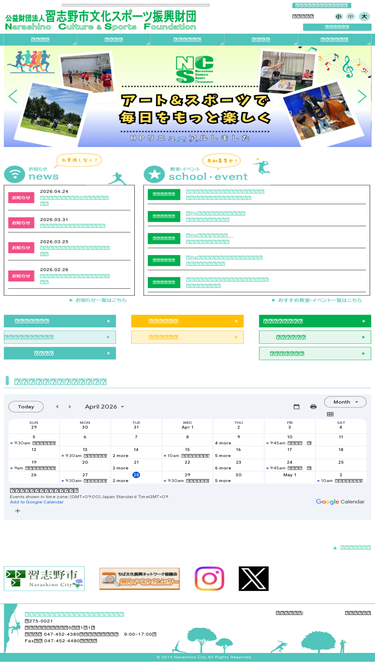
Task: Open the X (Twitter) icon link
Action: pyautogui.click(x=253, y=579)
